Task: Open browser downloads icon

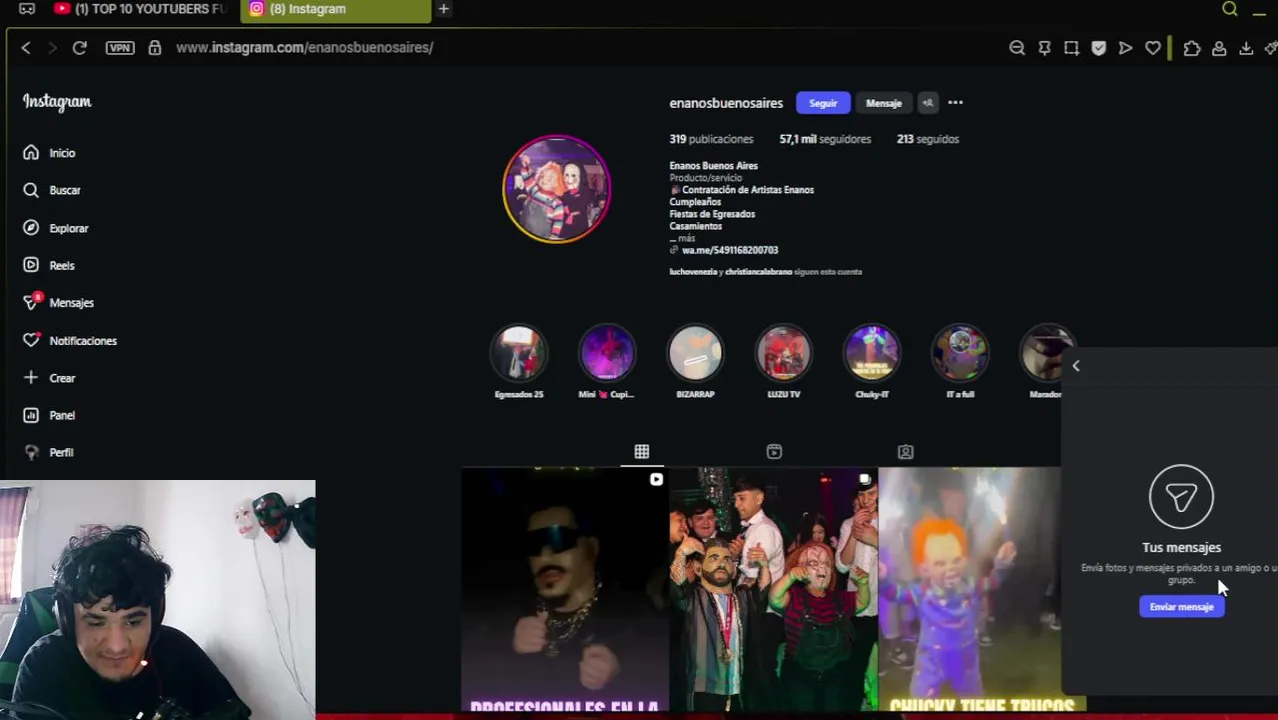Action: point(1246,47)
